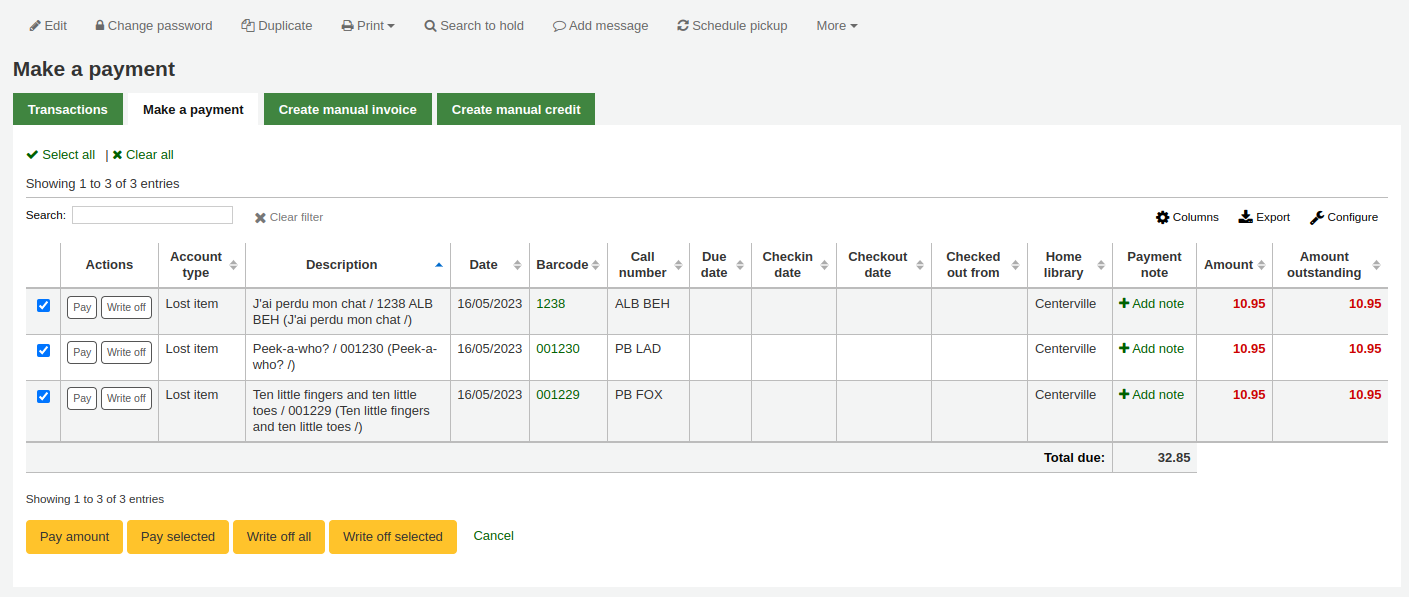Open the Print dropdown menu
1409x597 pixels.
(368, 25)
